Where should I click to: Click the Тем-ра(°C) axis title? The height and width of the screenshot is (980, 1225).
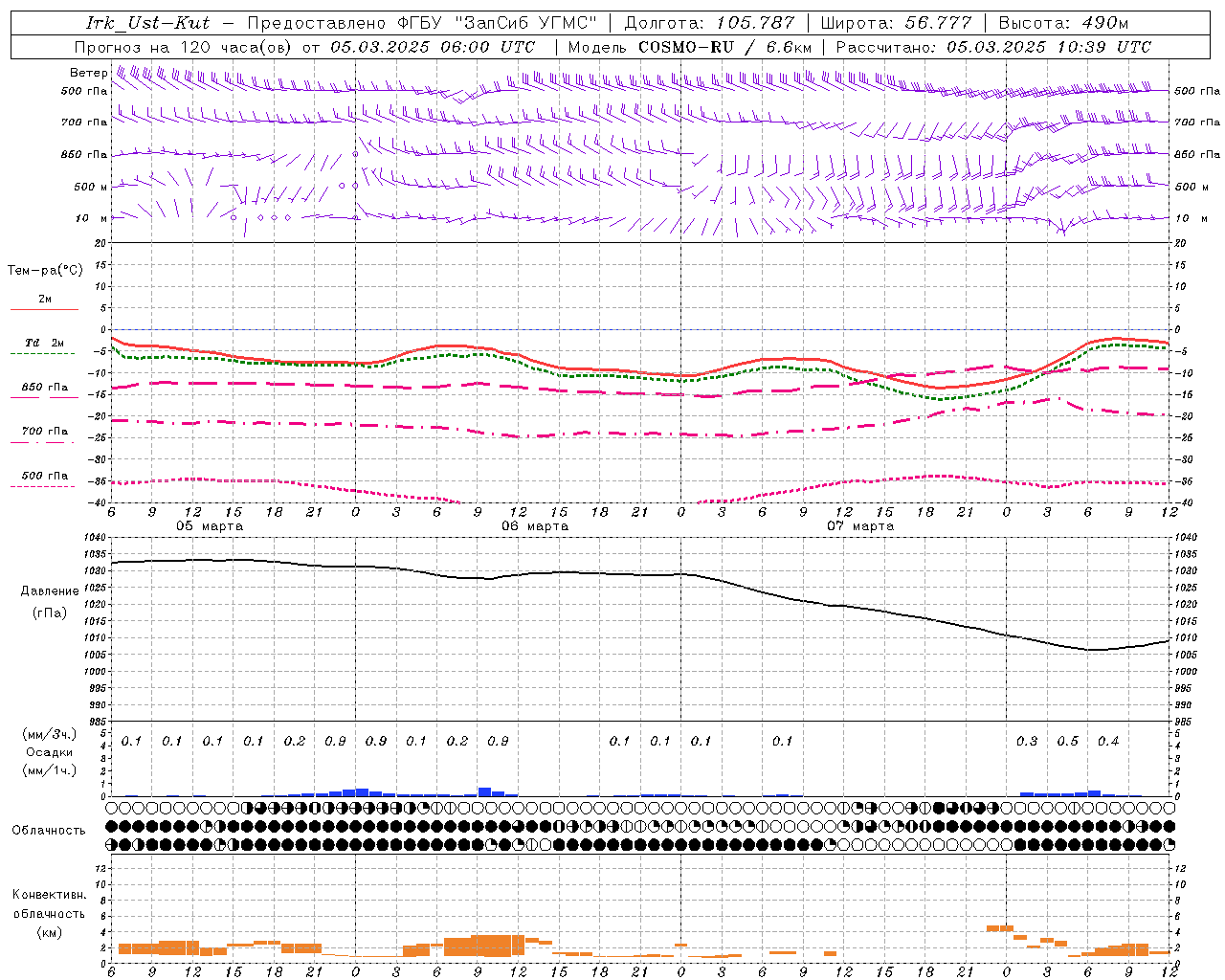45,271
